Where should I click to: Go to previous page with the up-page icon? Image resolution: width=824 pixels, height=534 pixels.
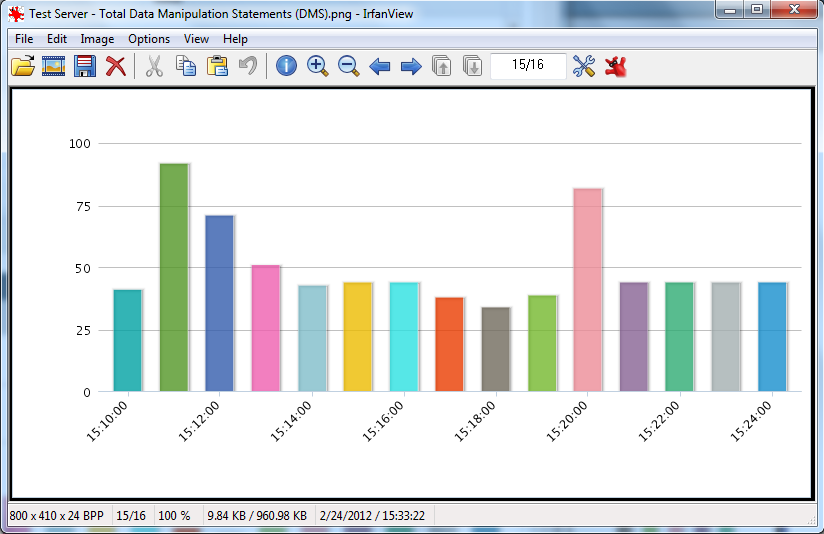(x=441, y=66)
